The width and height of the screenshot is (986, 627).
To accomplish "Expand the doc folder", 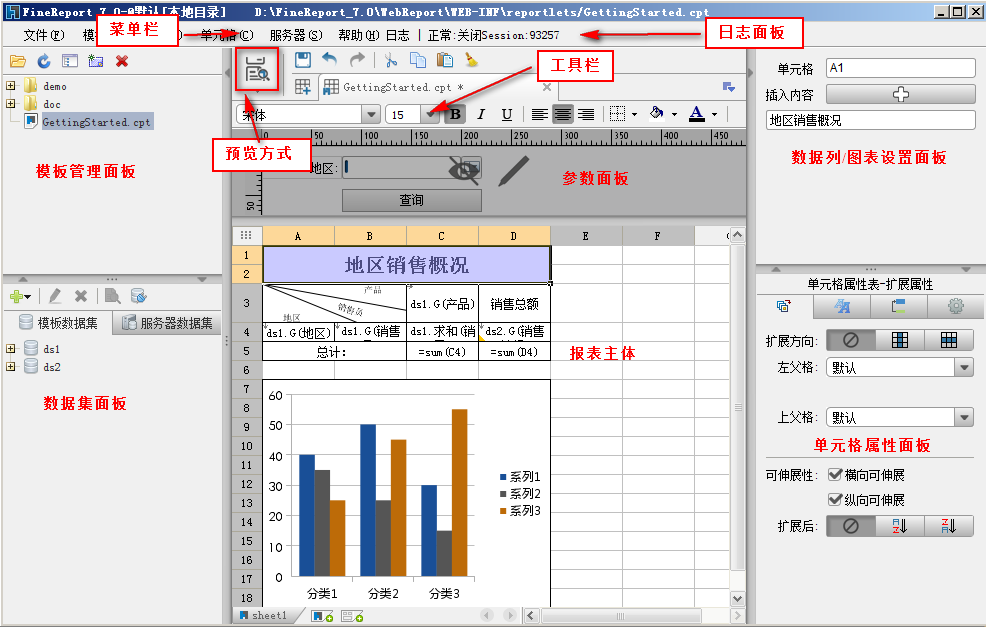I will [x=11, y=104].
